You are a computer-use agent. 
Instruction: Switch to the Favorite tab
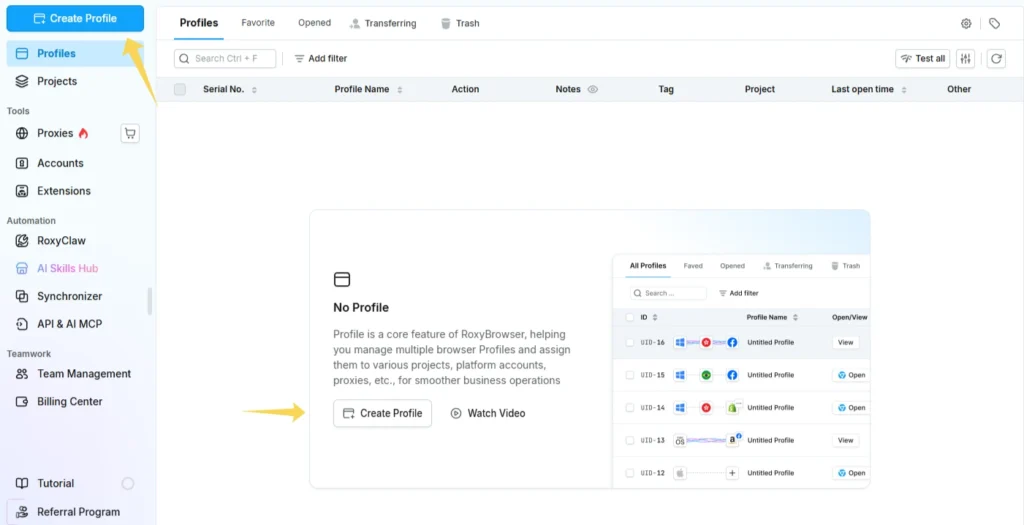(258, 23)
